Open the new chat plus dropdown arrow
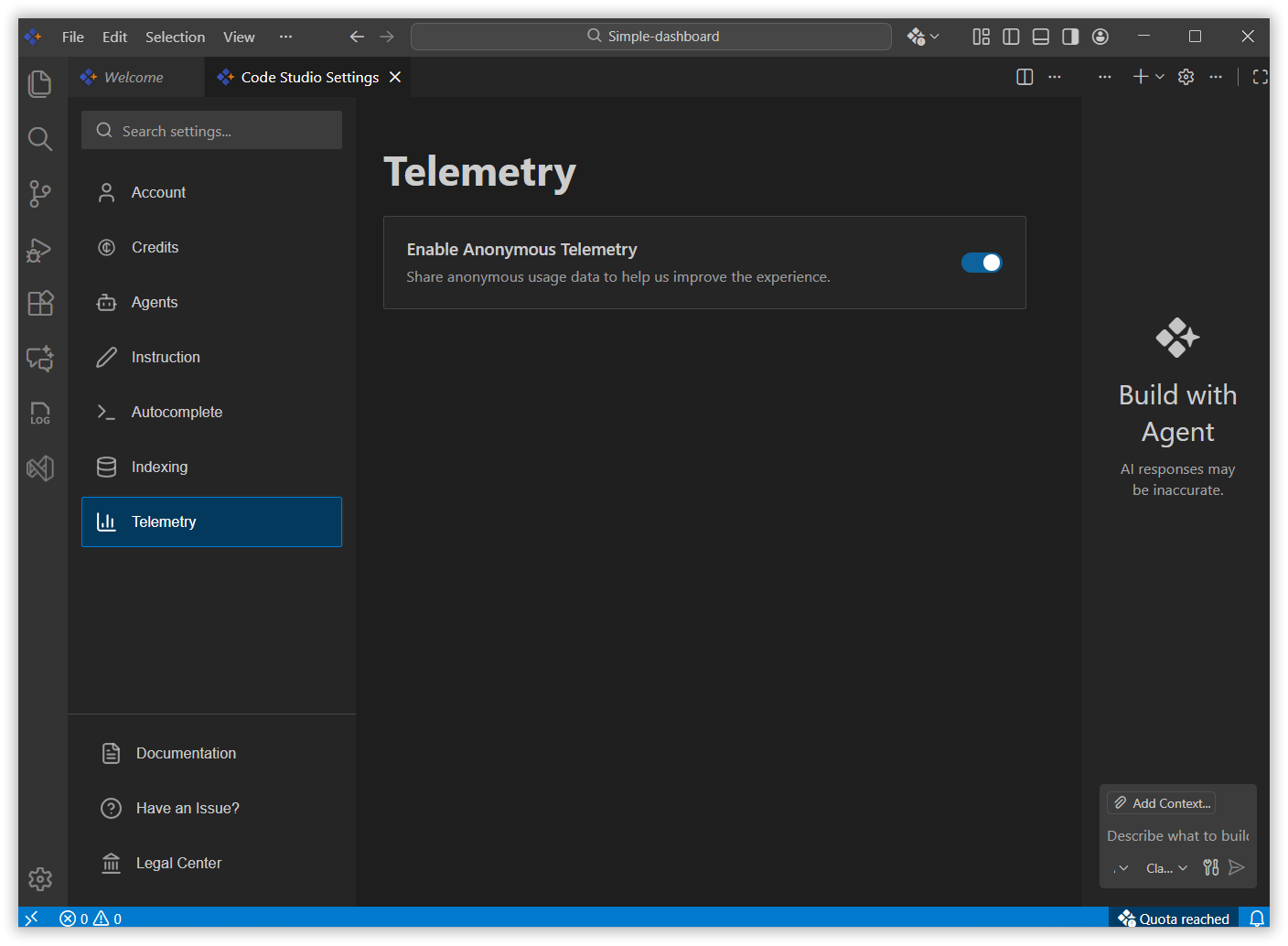This screenshot has width=1288, height=946. click(x=1160, y=77)
